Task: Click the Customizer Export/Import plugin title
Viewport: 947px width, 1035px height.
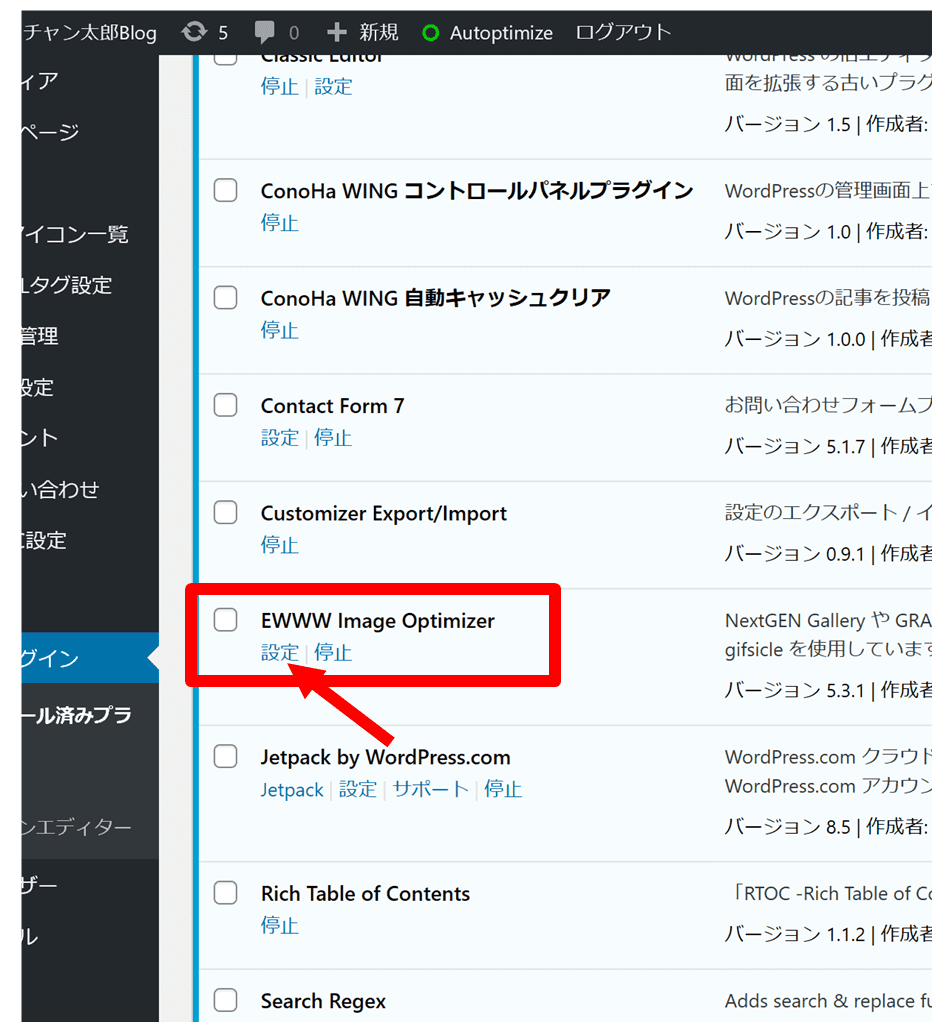Action: point(383,514)
